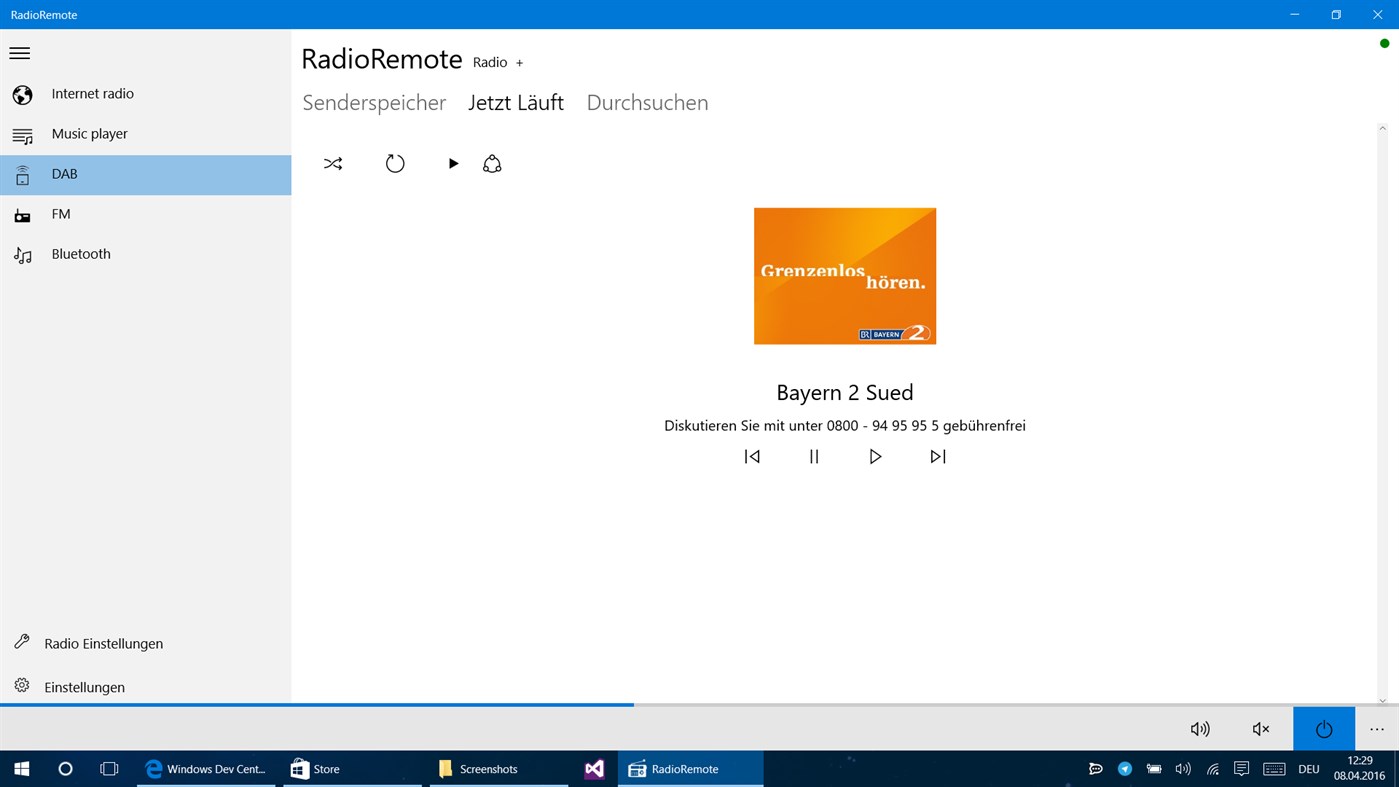Toggle the radio power button
The width and height of the screenshot is (1399, 787).
pyautogui.click(x=1323, y=728)
